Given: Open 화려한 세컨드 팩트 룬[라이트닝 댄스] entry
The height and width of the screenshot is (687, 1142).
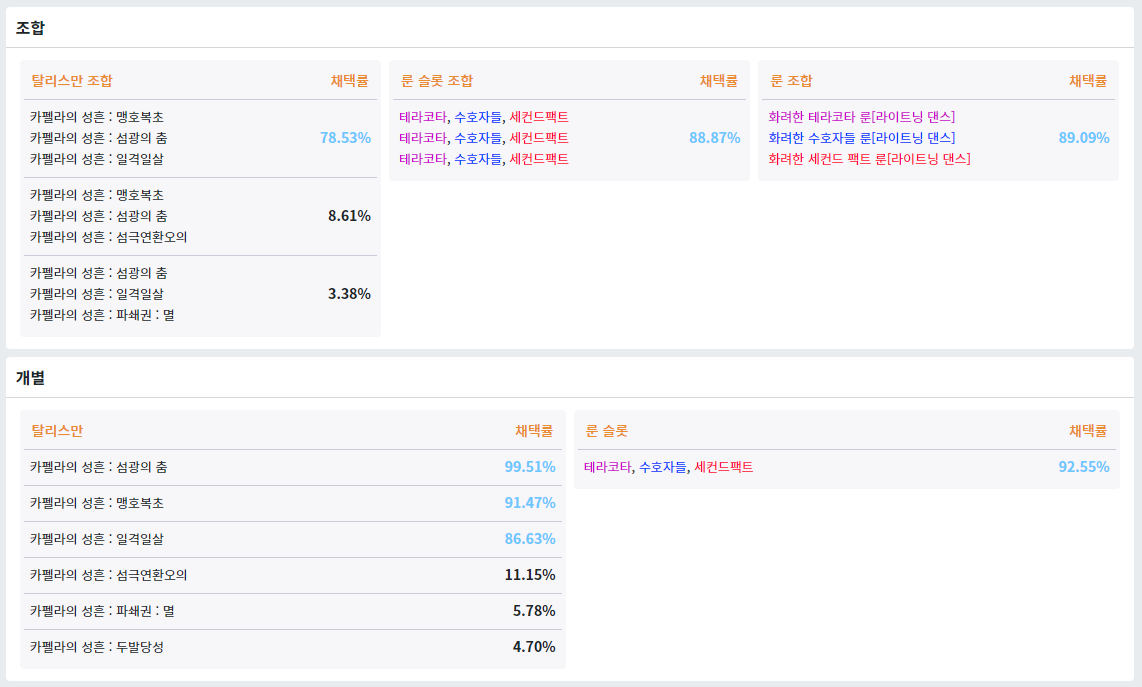Looking at the screenshot, I should (869, 159).
